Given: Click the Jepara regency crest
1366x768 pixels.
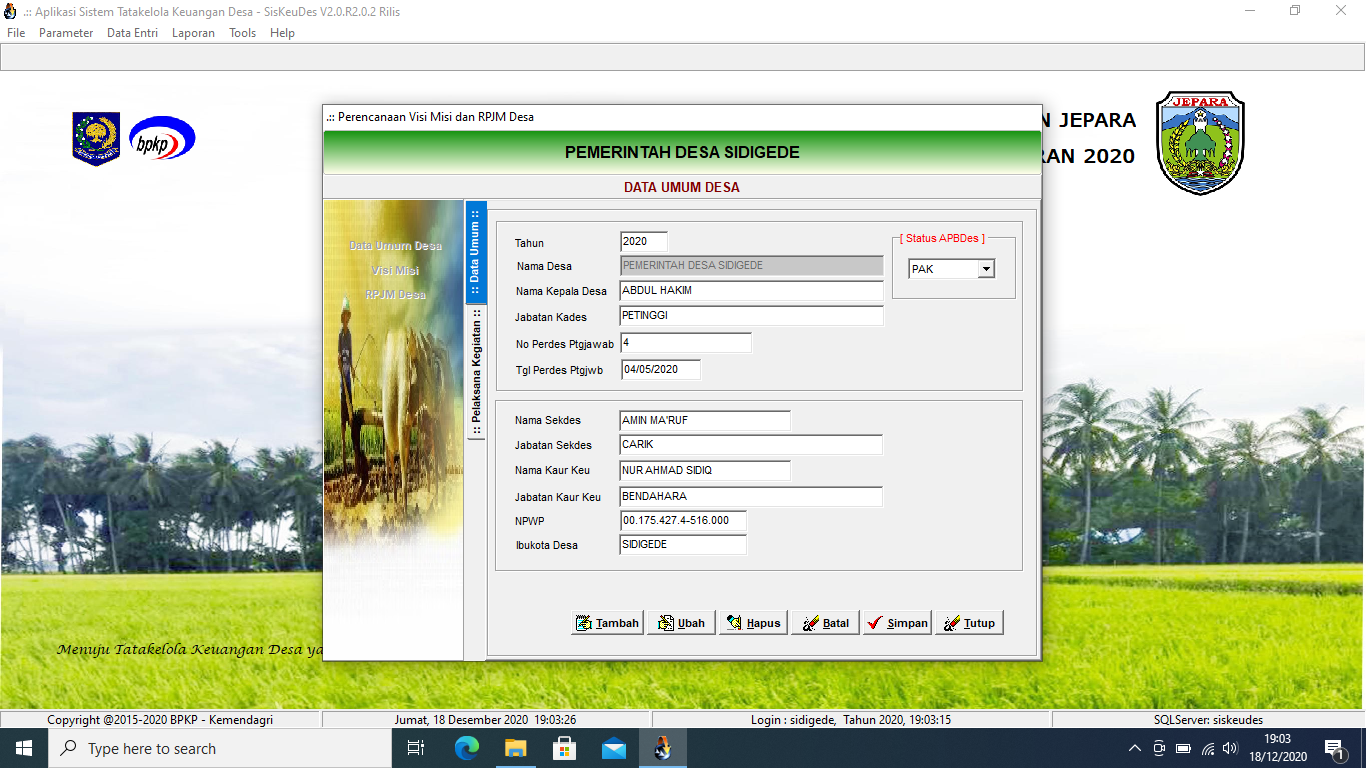Looking at the screenshot, I should coord(1200,143).
